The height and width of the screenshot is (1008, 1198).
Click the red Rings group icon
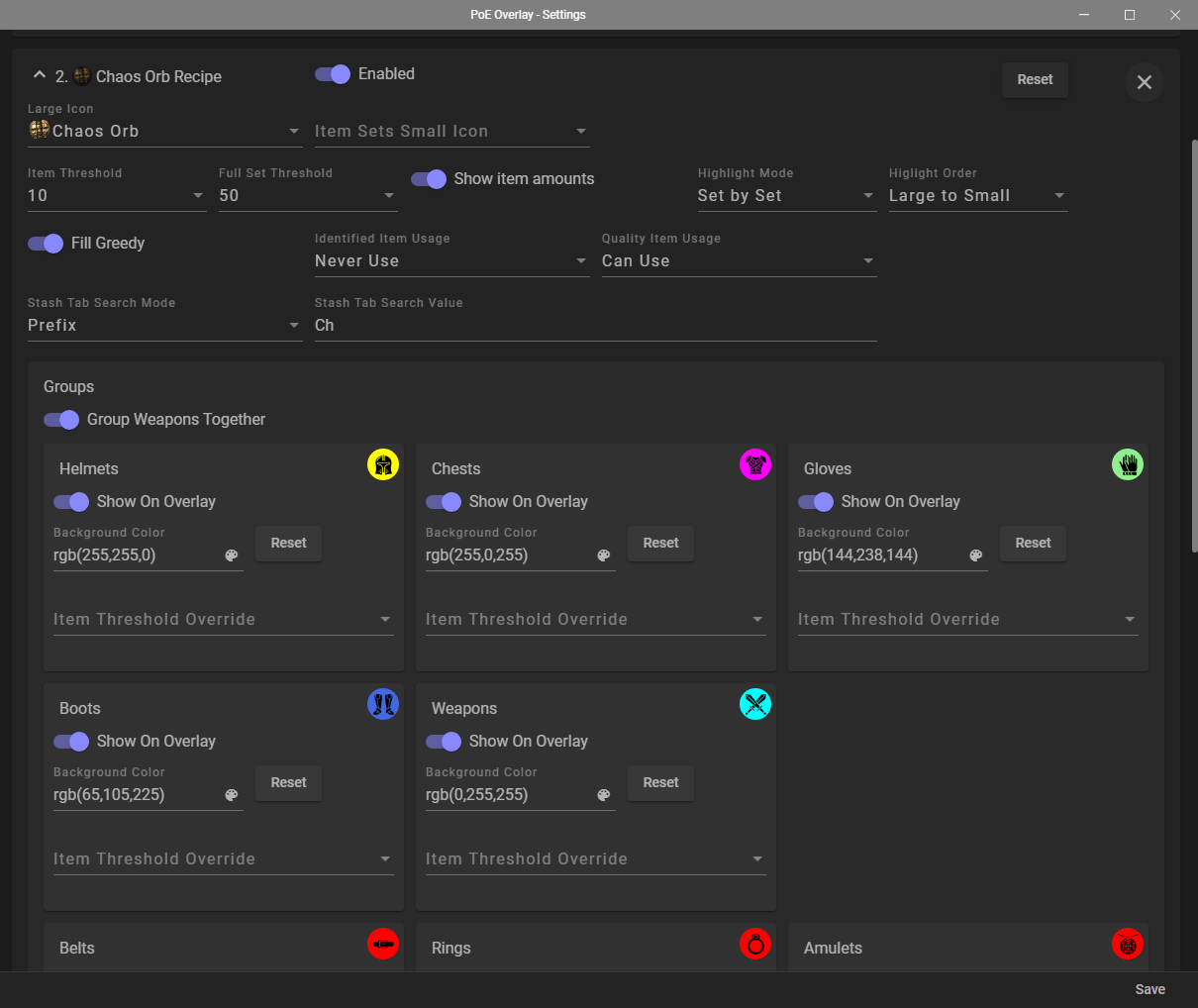click(755, 944)
